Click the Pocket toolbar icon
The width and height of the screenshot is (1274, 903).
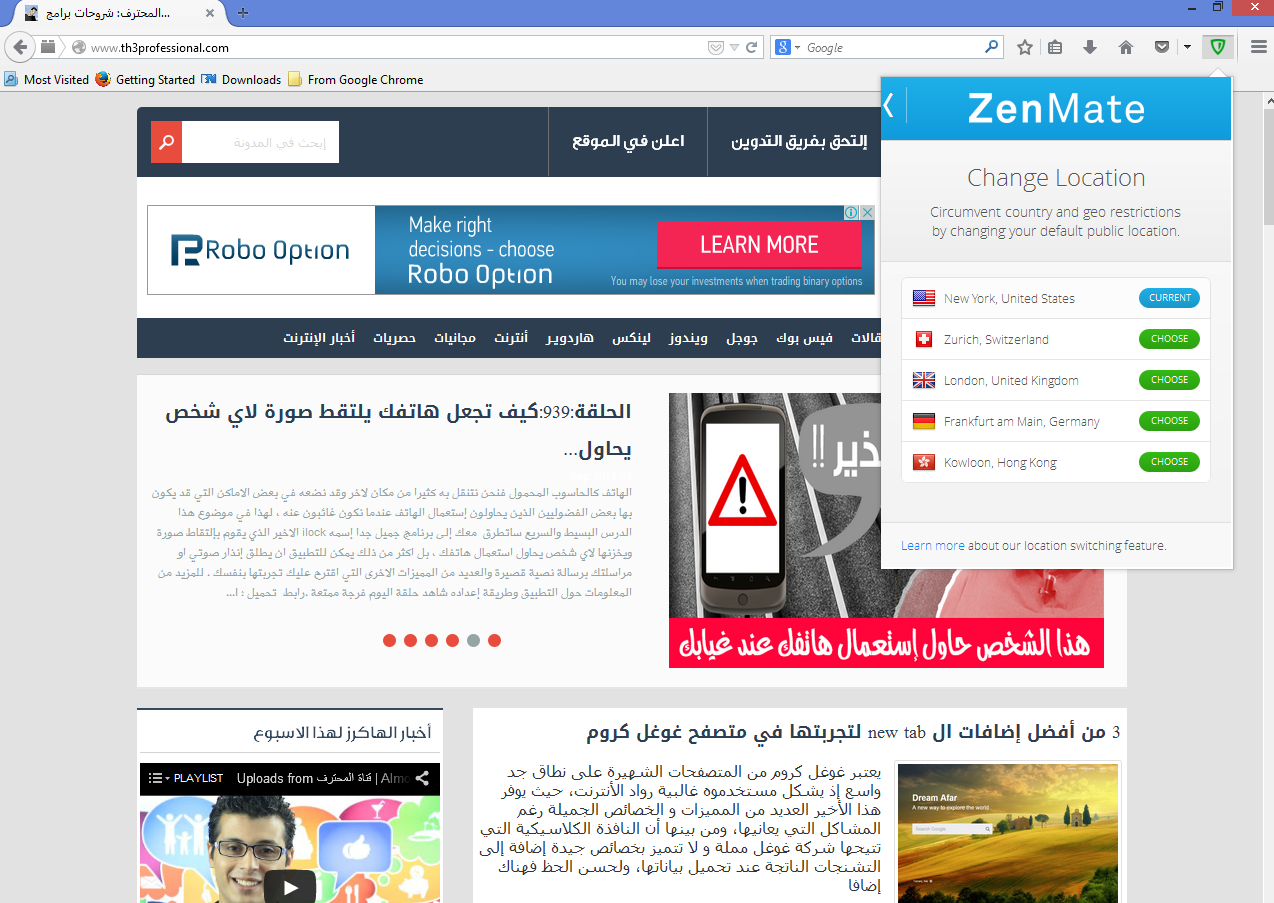[x=1161, y=47]
